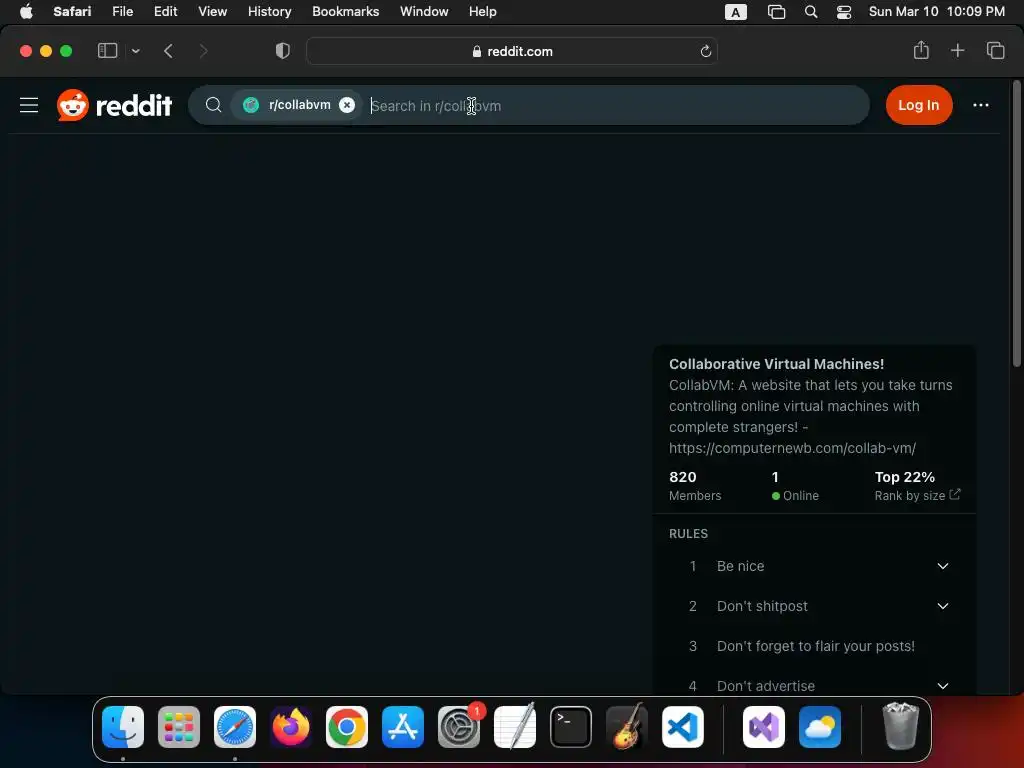Open the App Store from the Dock
The height and width of the screenshot is (768, 1024).
403,727
